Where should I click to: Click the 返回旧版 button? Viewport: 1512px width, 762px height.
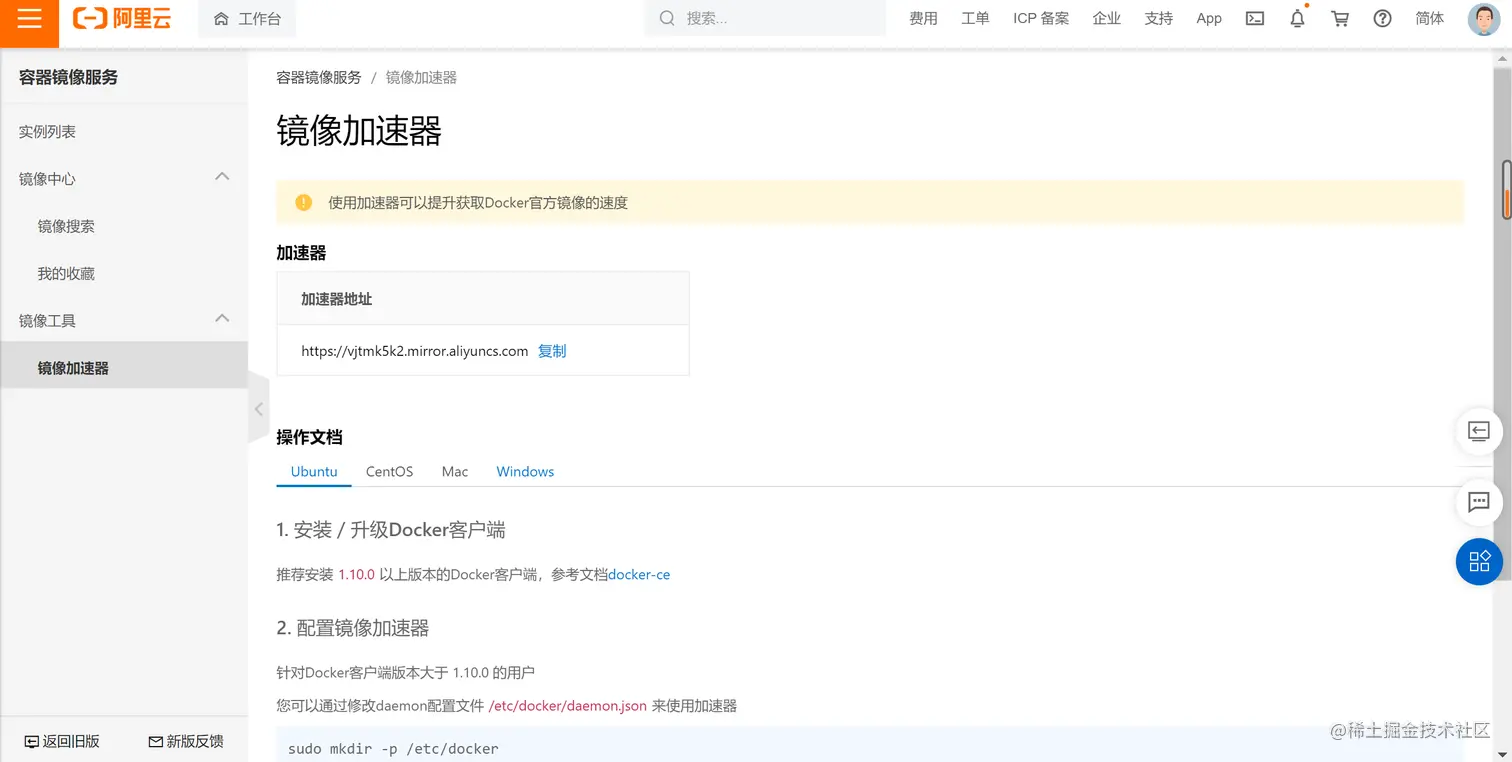coord(62,741)
